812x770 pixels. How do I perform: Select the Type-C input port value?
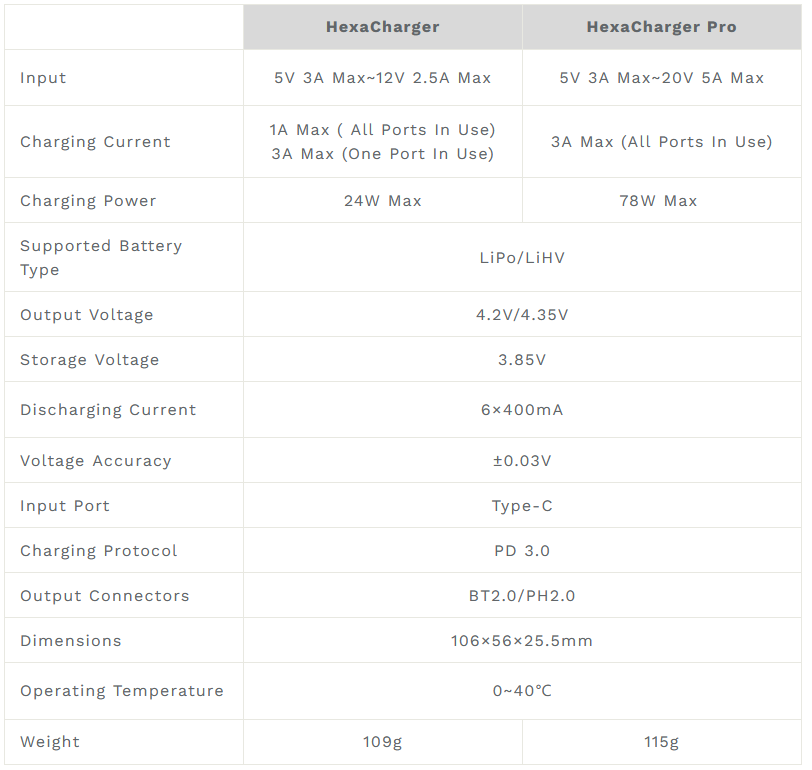tap(522, 506)
